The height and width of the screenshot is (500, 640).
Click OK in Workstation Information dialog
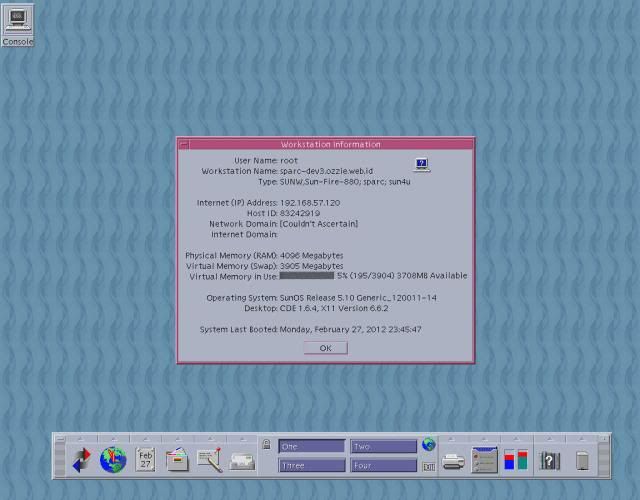(325, 348)
